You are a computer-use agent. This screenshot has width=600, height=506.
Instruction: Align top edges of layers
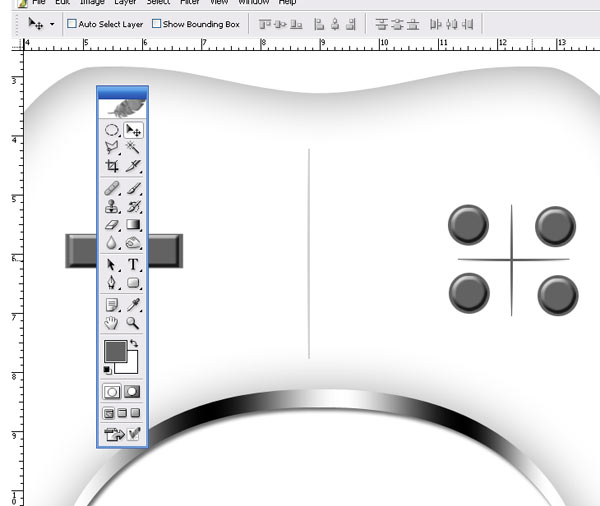[265, 24]
